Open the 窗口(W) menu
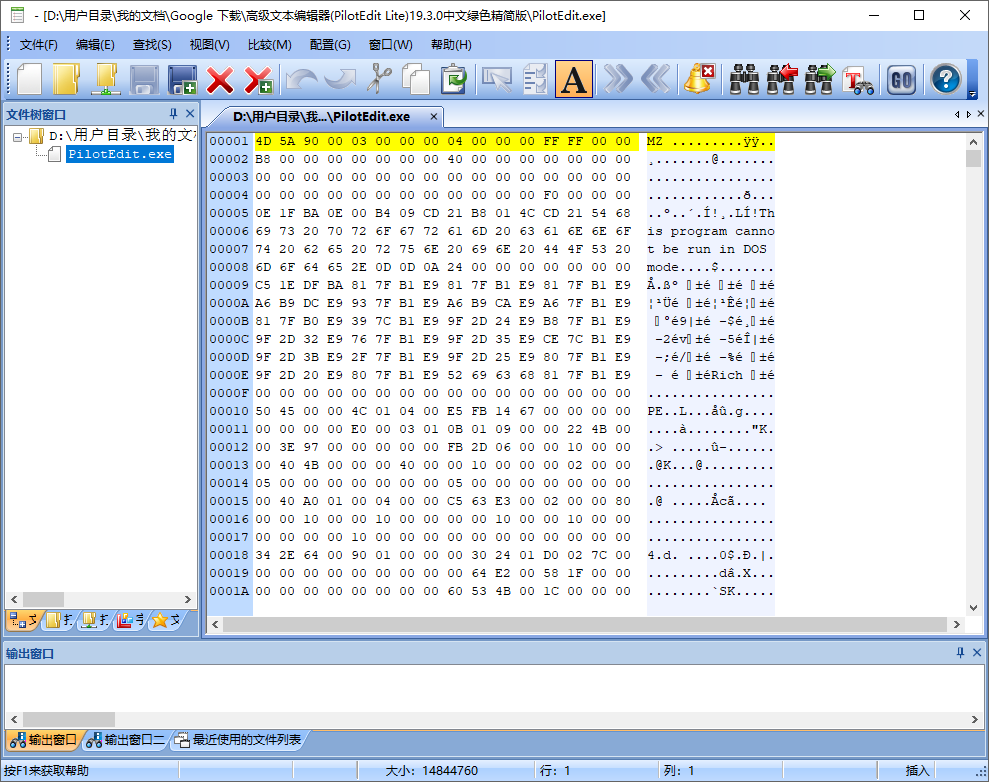989x782 pixels. coord(390,45)
